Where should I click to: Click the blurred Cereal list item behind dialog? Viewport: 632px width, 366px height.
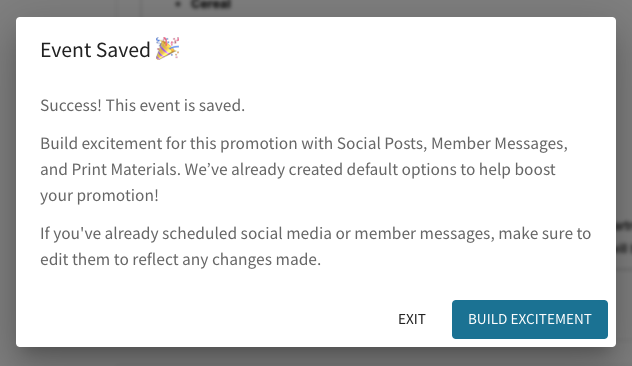pyautogui.click(x=210, y=4)
